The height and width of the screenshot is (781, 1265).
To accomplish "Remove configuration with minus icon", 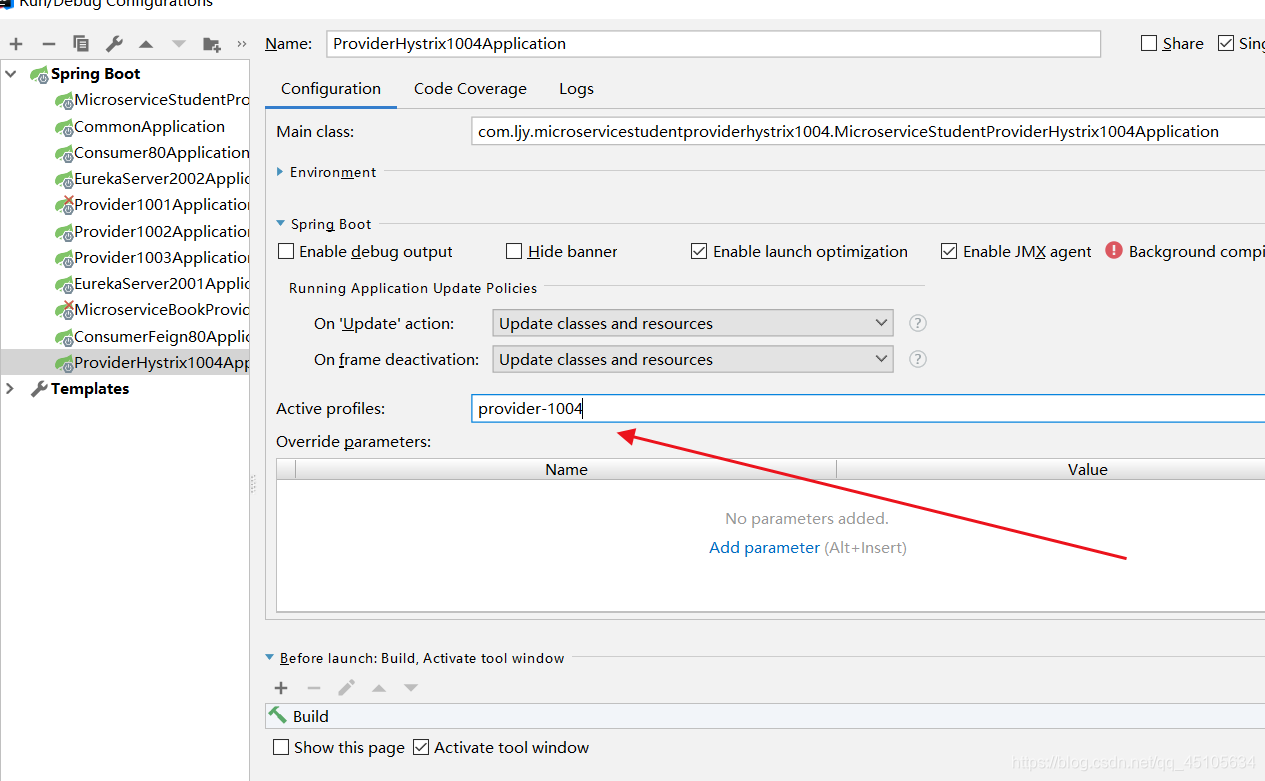I will point(48,44).
